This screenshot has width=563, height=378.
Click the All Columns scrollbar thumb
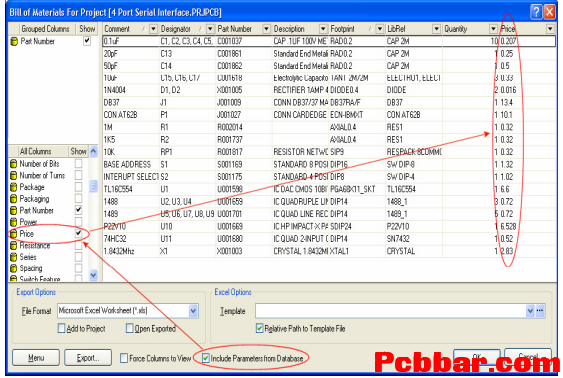[x=93, y=186]
